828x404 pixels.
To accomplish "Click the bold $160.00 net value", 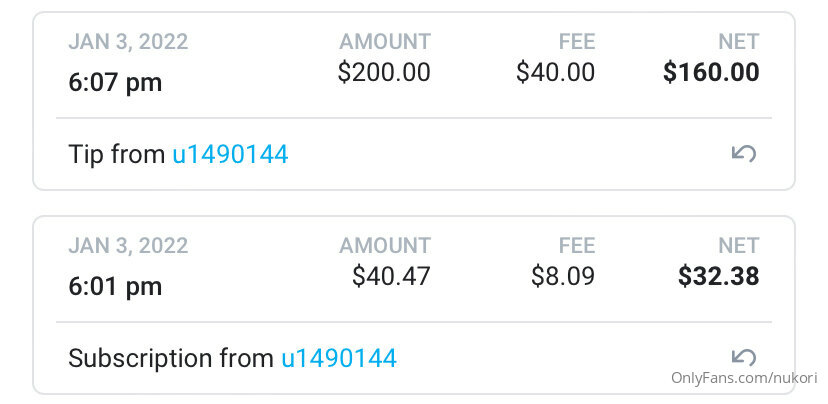I will (711, 72).
